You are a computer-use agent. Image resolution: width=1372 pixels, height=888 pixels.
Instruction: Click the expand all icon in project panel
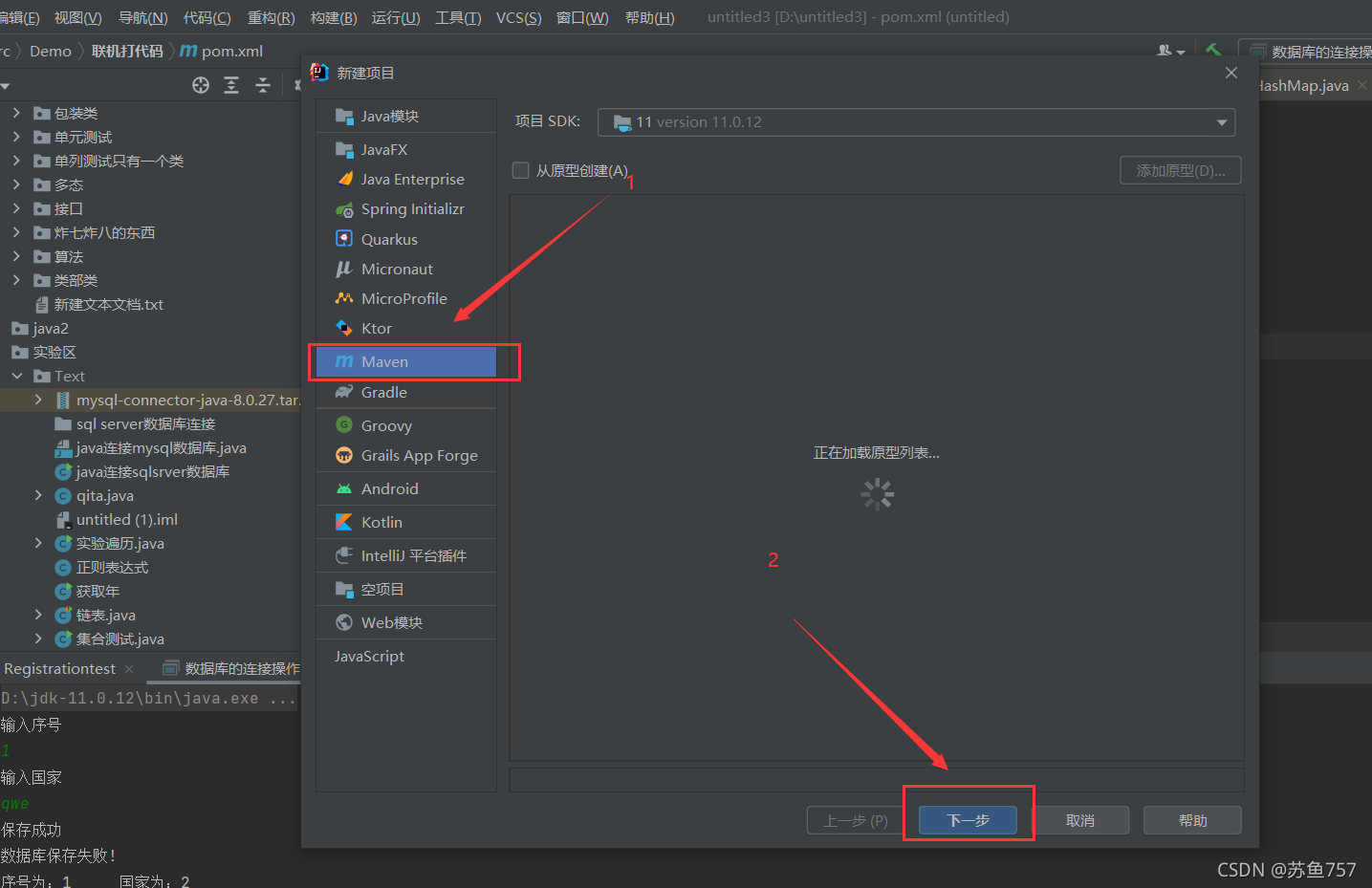pos(231,85)
